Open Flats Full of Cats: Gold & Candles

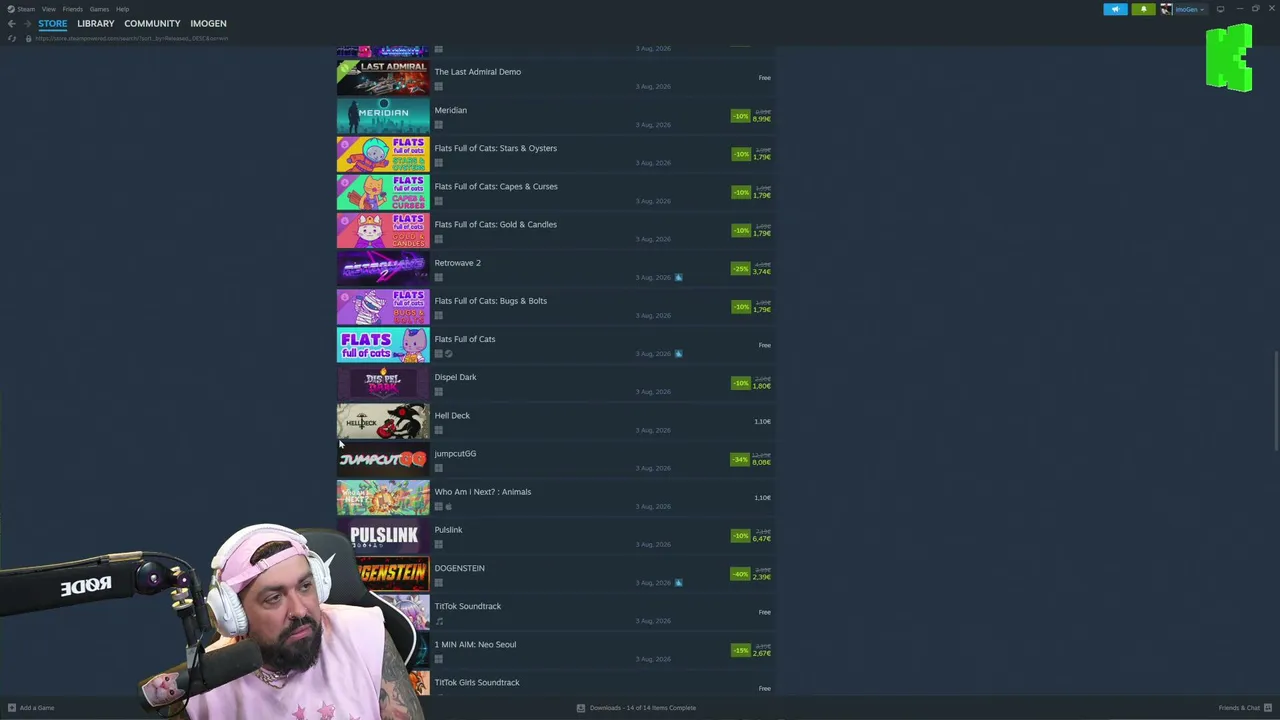[x=555, y=230]
